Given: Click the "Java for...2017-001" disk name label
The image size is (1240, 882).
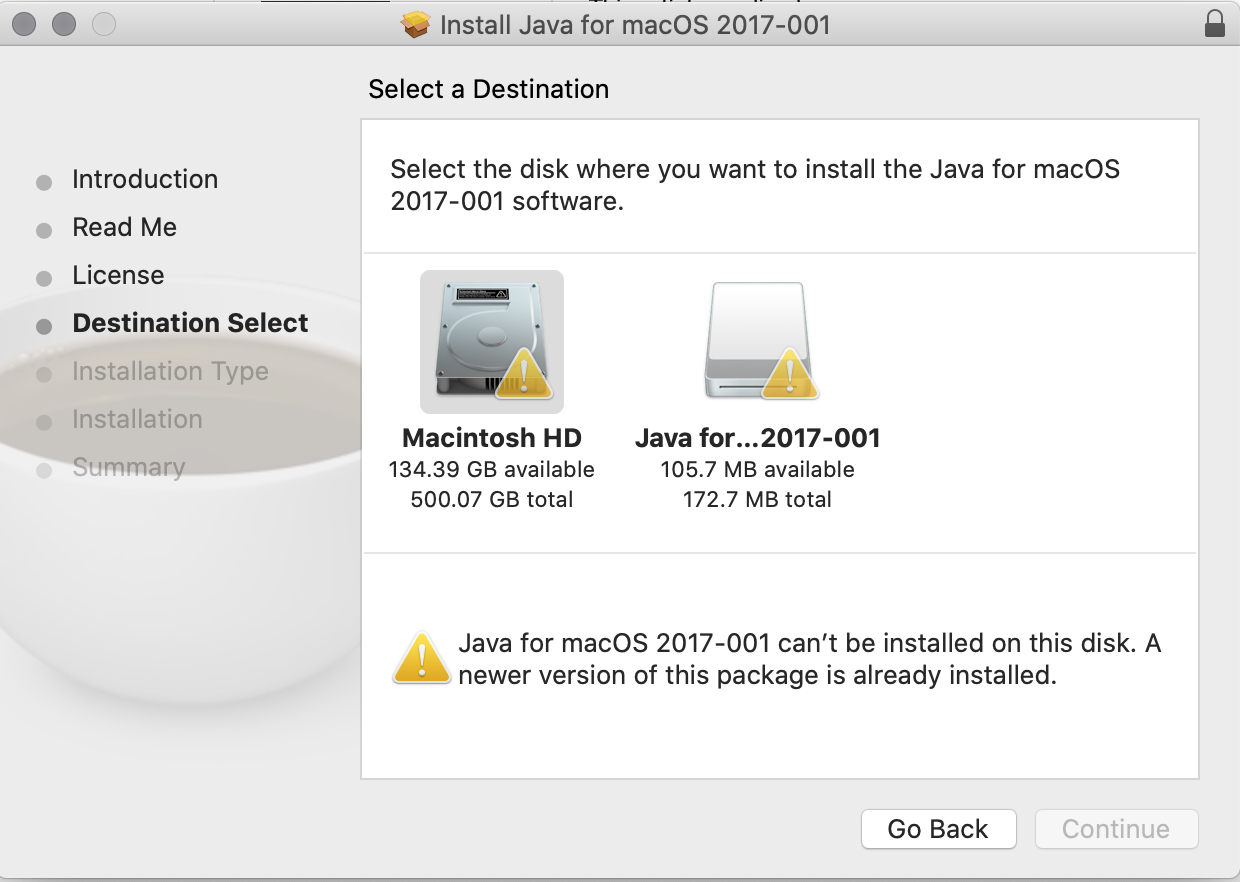Looking at the screenshot, I should click(x=757, y=438).
